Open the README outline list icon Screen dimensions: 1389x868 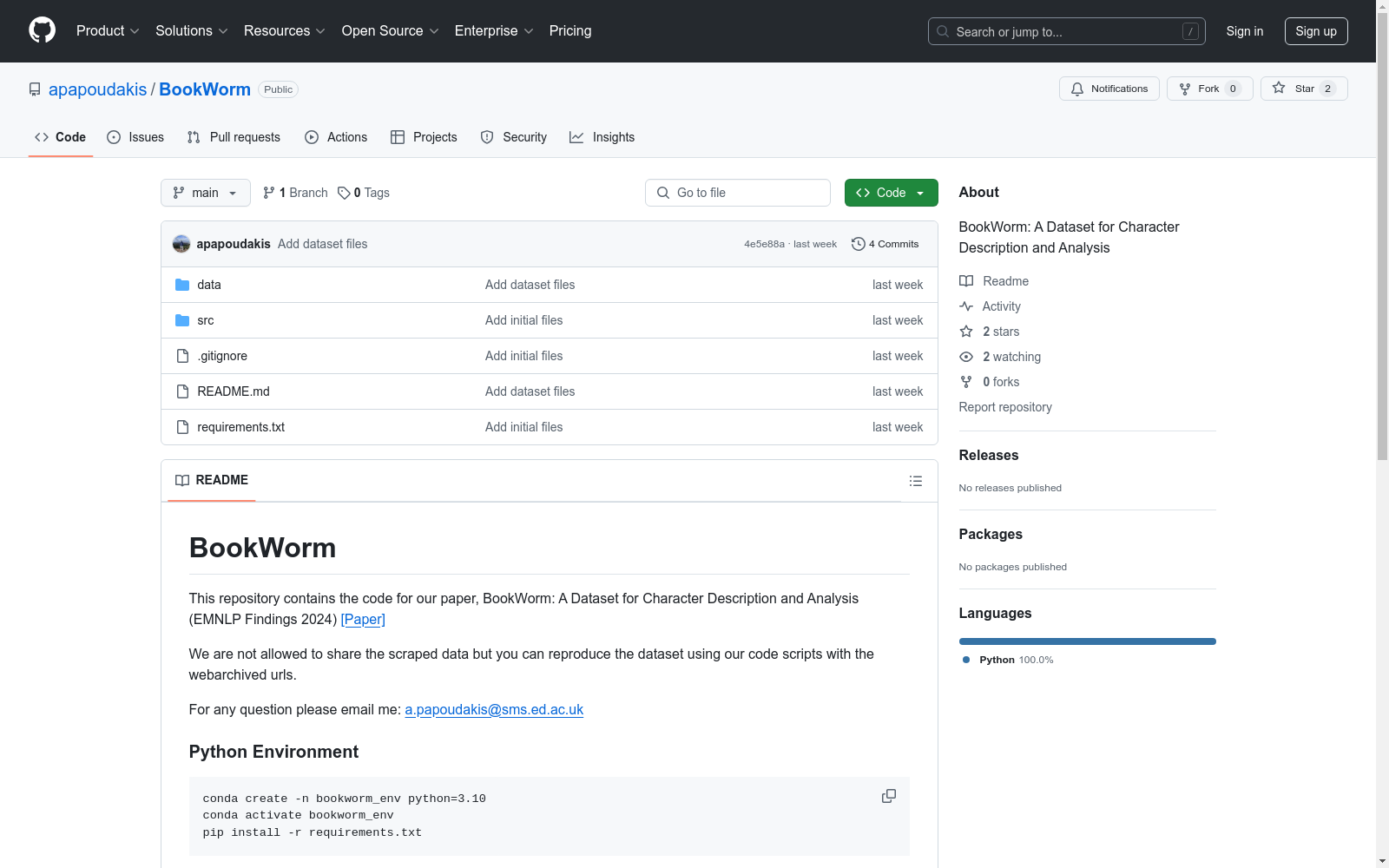916,481
